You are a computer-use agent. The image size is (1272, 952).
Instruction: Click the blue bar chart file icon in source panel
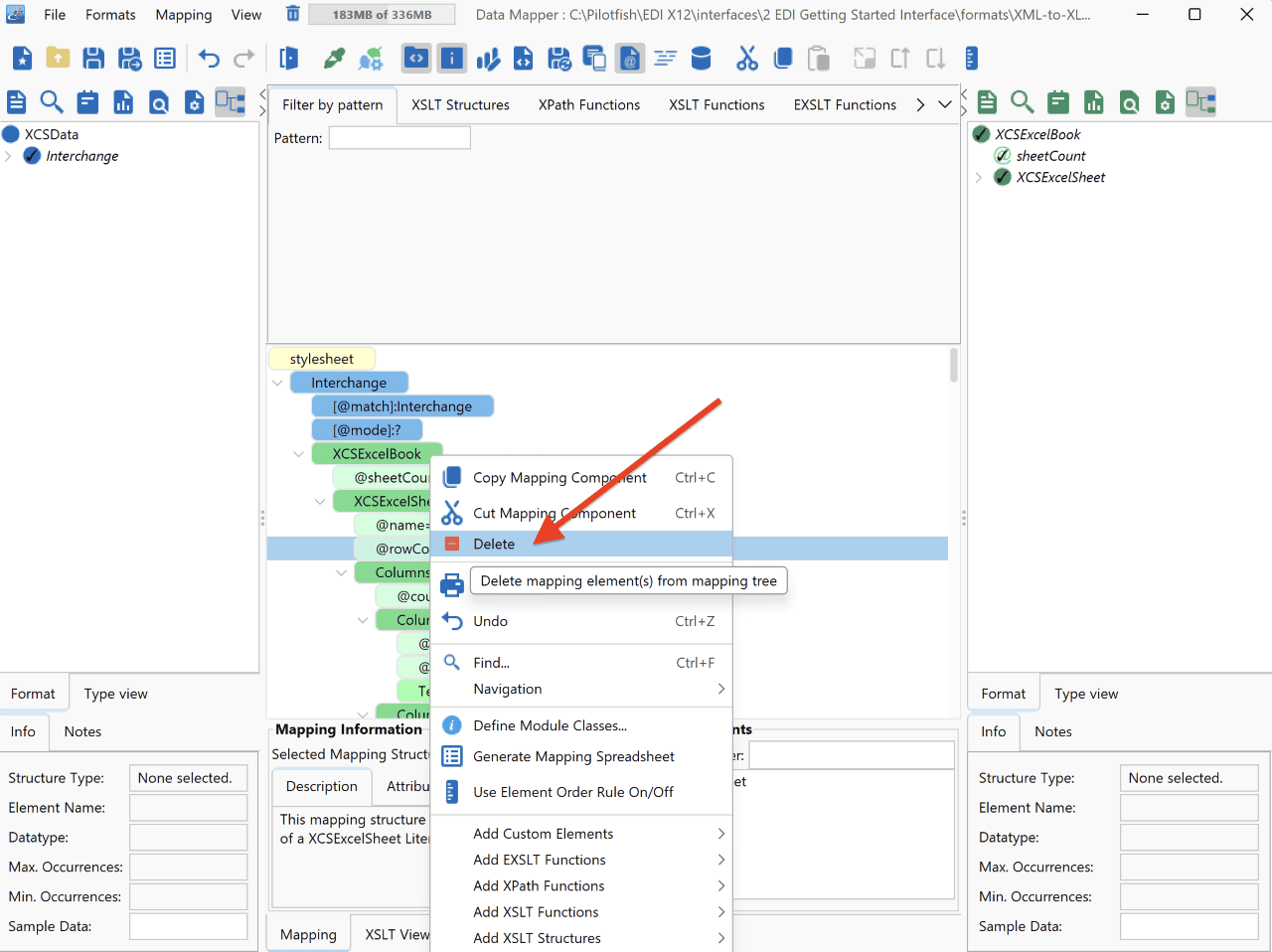click(123, 101)
